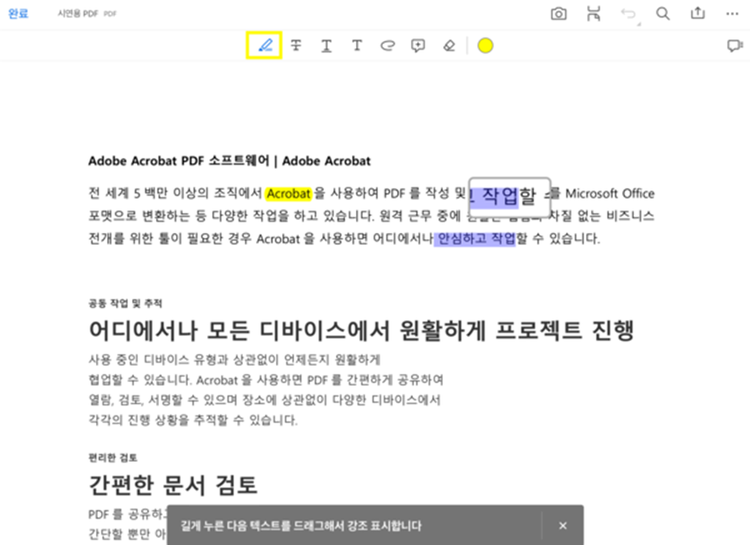Click the yellow highlighted word Acrobat

(x=288, y=193)
